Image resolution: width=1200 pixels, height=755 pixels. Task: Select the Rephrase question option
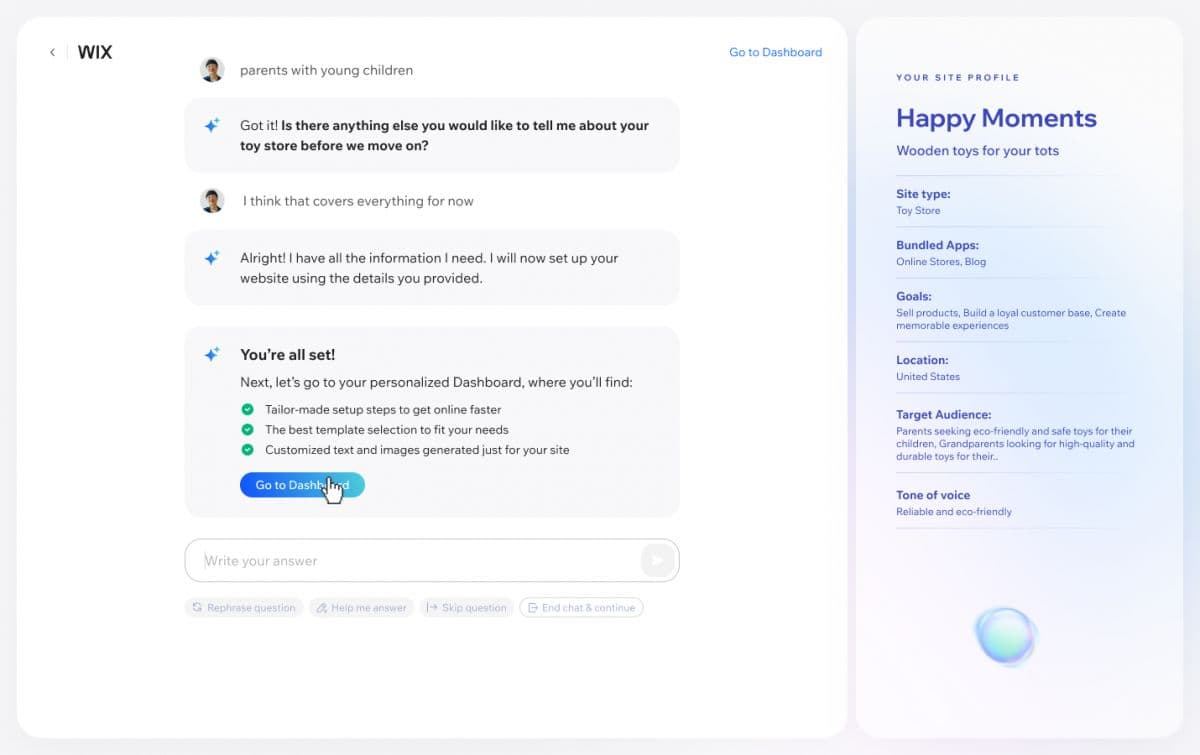click(243, 607)
